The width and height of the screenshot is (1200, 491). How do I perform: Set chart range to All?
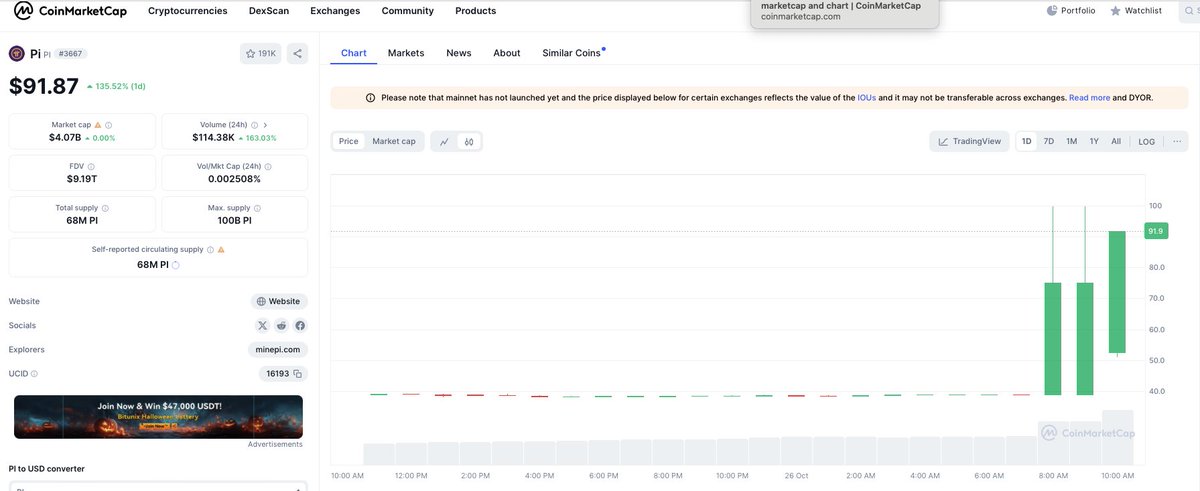point(1116,141)
